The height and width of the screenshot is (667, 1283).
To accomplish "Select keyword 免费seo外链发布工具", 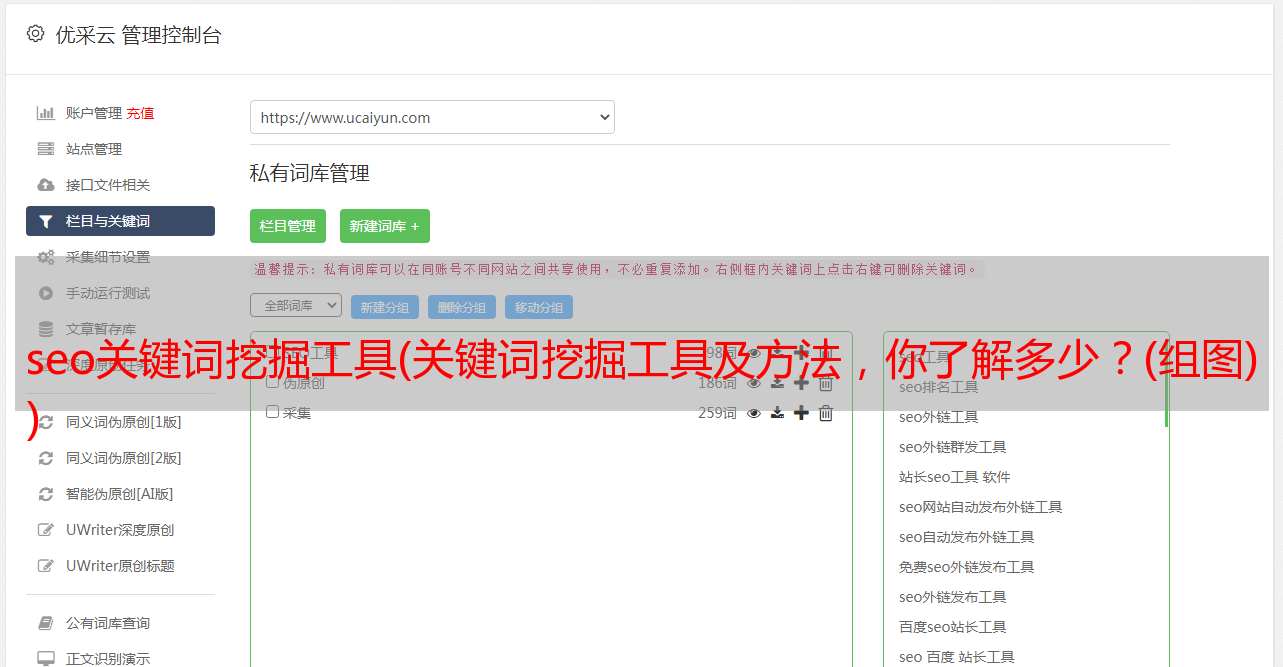I will (x=967, y=567).
